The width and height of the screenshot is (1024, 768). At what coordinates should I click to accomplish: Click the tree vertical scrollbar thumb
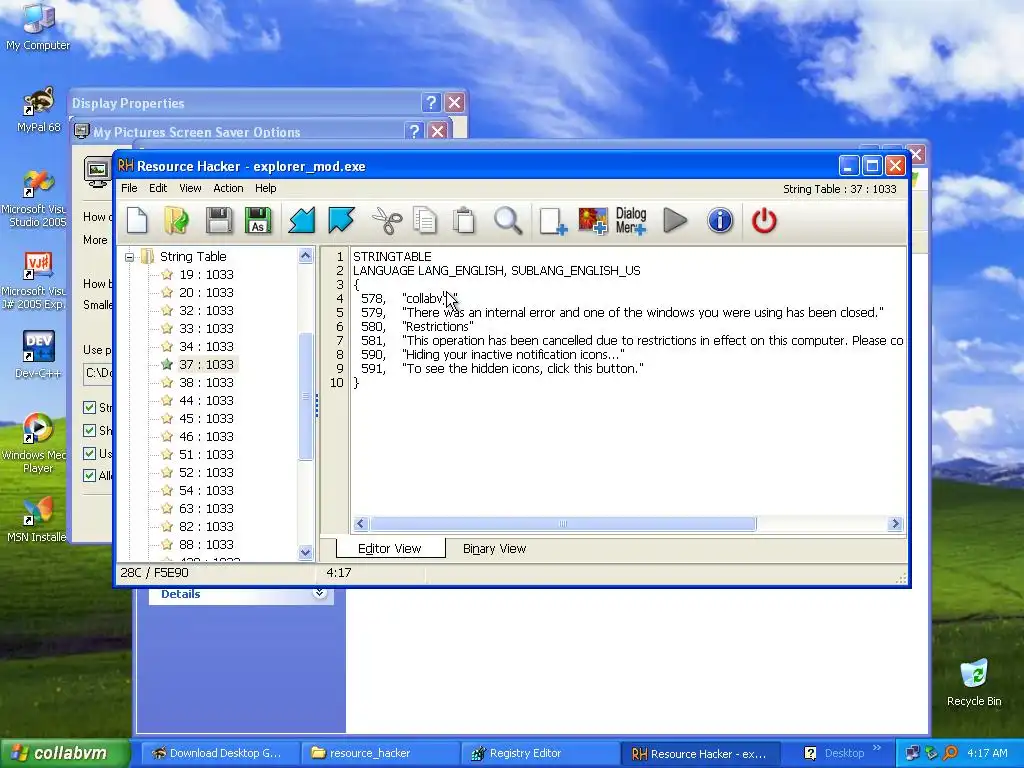click(306, 396)
